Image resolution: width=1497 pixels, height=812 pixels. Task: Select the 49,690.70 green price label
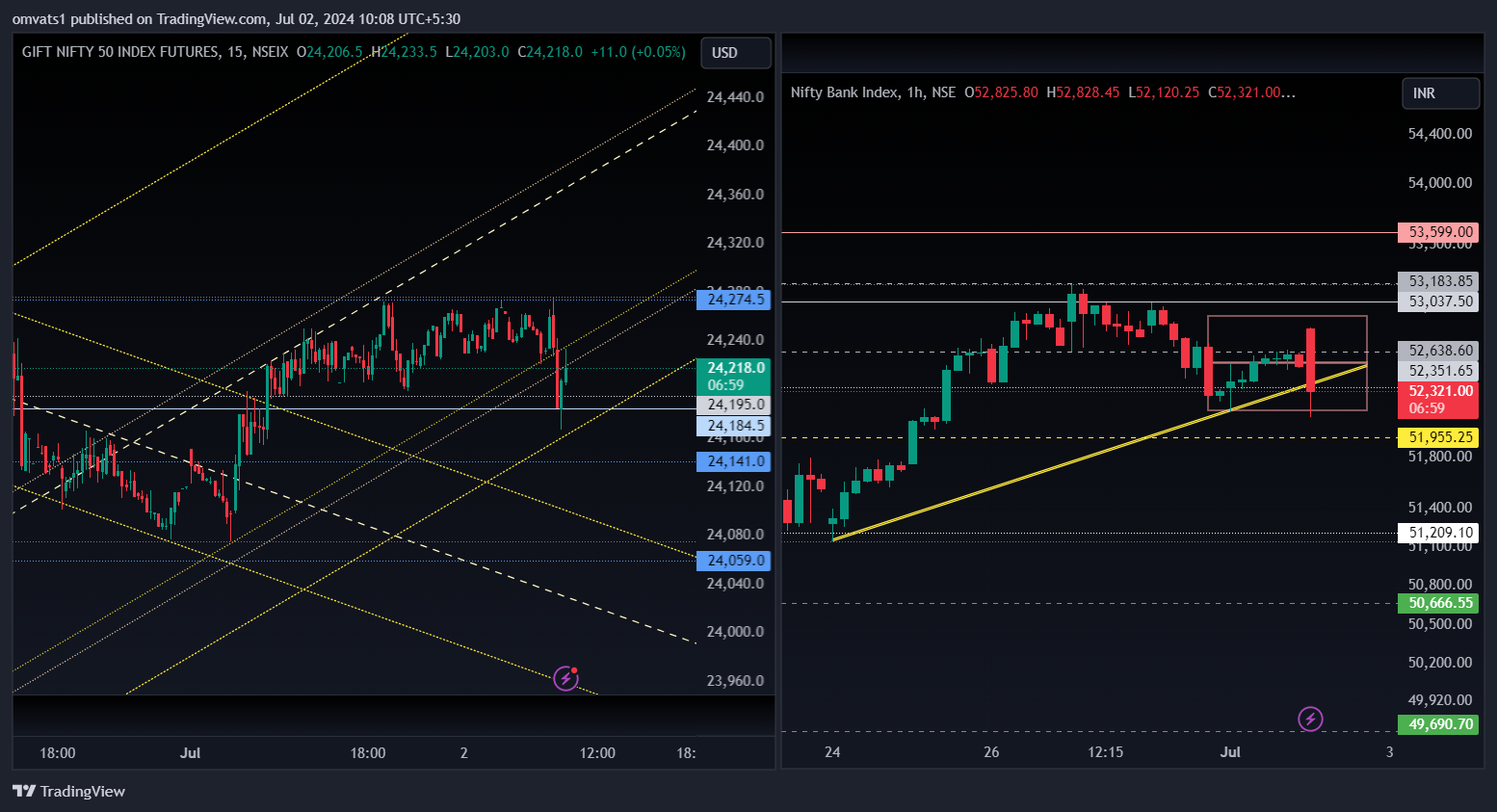tap(1437, 724)
